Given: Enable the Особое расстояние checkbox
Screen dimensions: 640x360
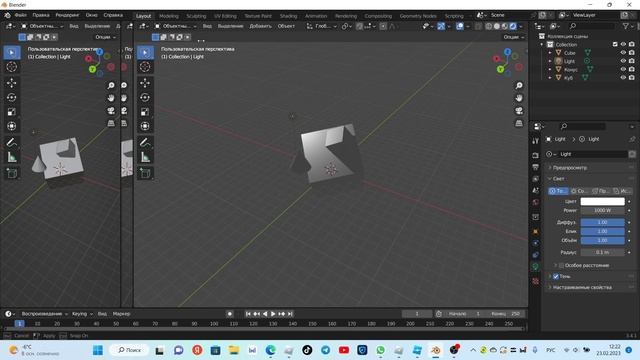Looking at the screenshot, I should click(562, 266).
